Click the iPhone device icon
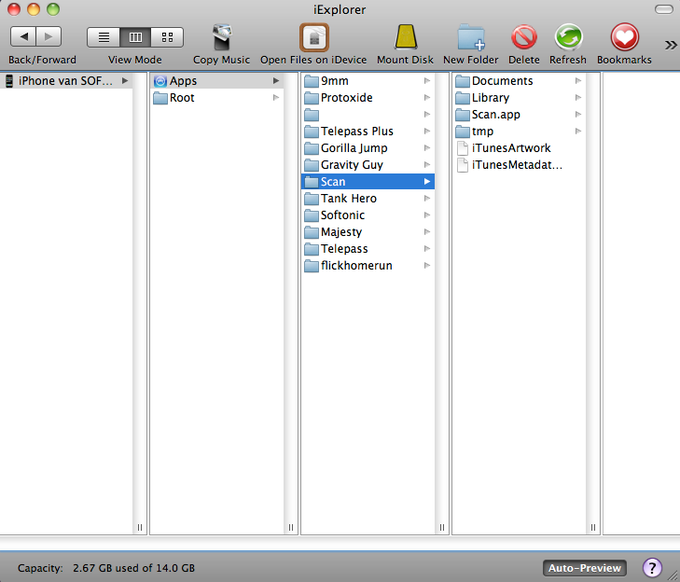 [x=9, y=81]
